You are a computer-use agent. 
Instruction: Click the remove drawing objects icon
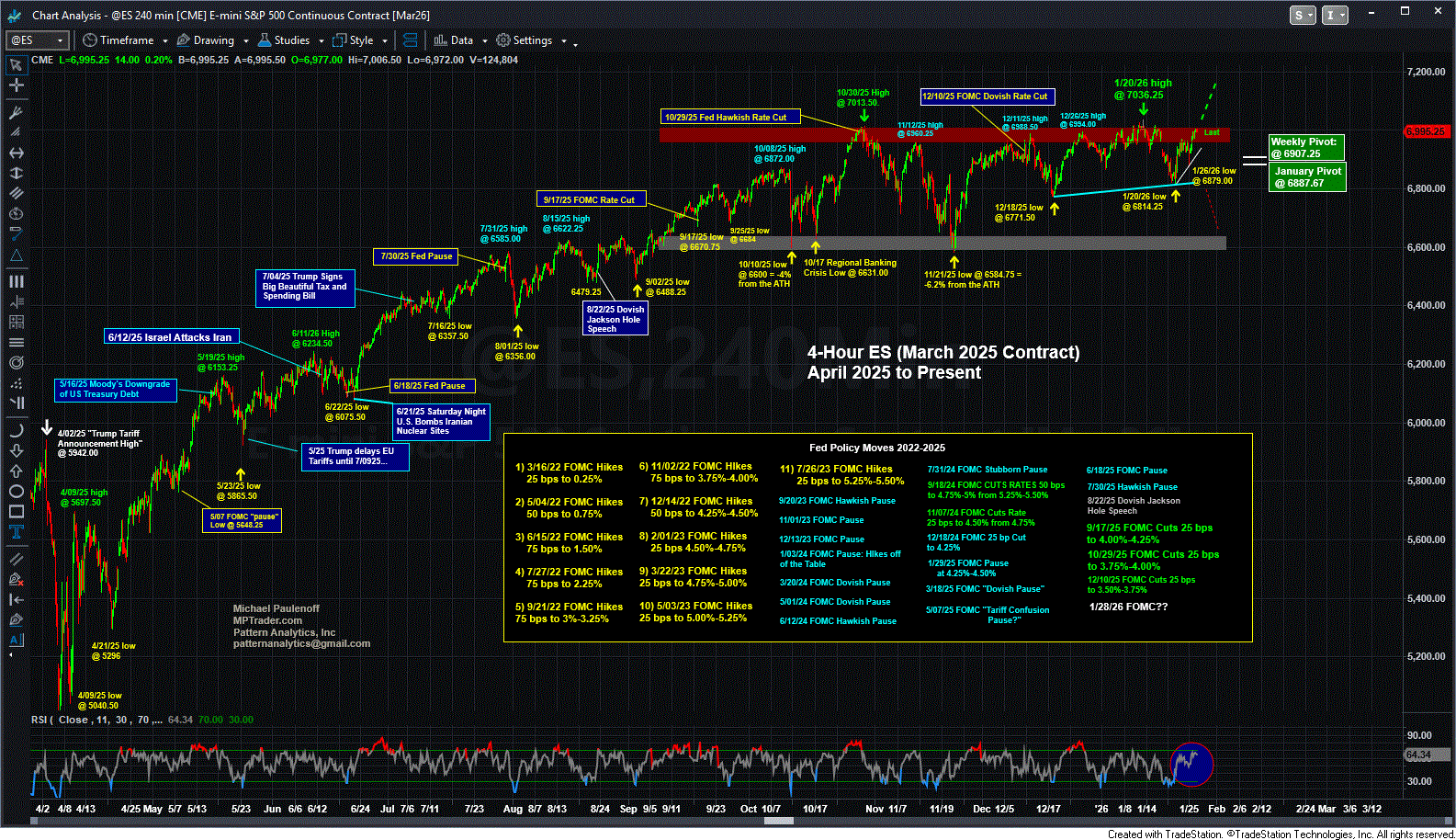16,579
